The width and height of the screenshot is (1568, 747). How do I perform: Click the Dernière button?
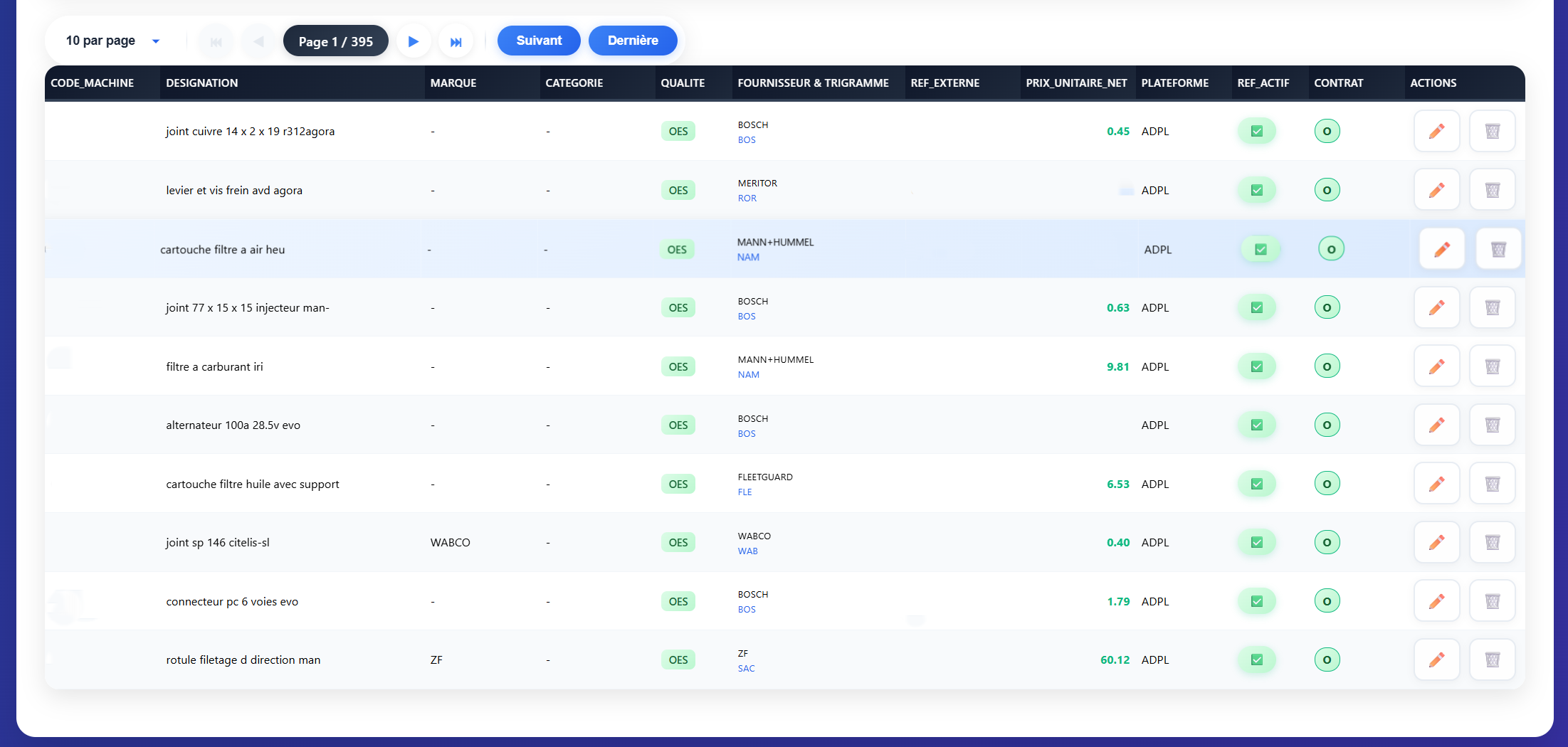pyautogui.click(x=632, y=41)
